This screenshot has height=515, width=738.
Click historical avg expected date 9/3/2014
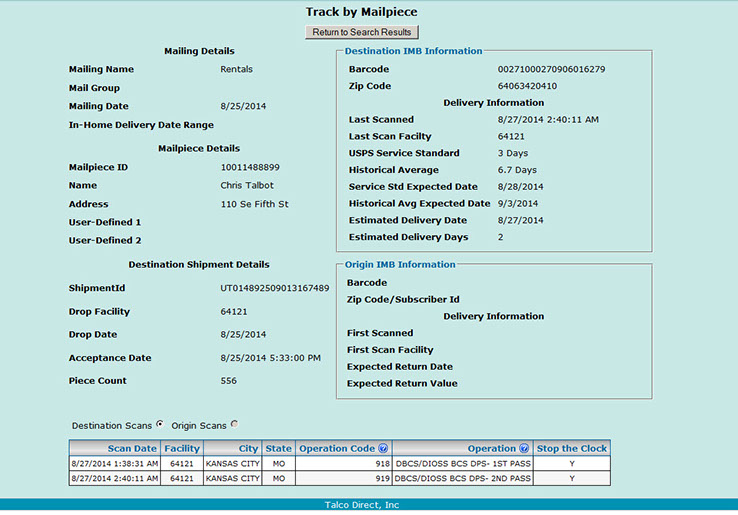[x=518, y=203]
